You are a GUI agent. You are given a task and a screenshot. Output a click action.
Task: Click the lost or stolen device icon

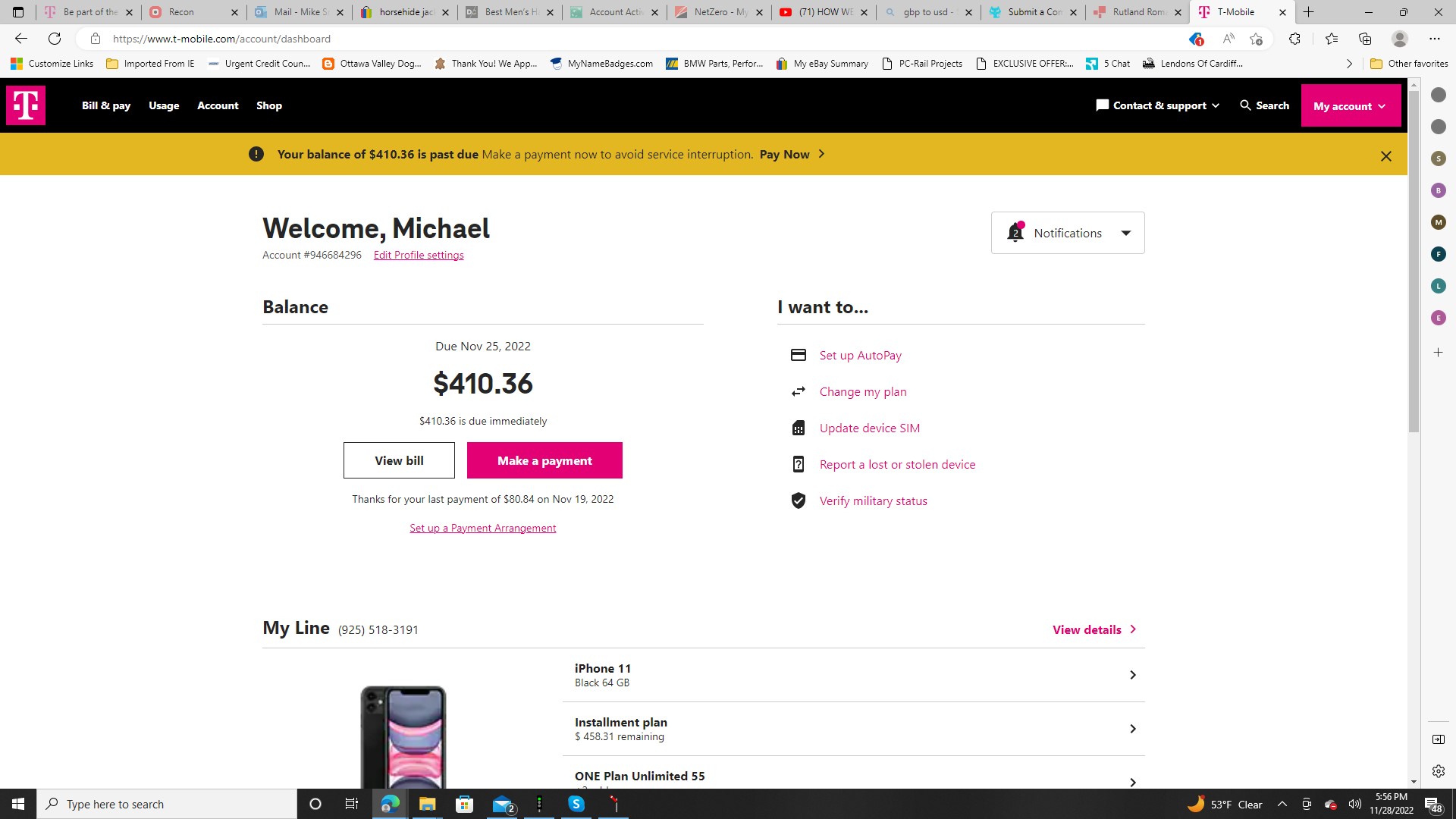798,464
